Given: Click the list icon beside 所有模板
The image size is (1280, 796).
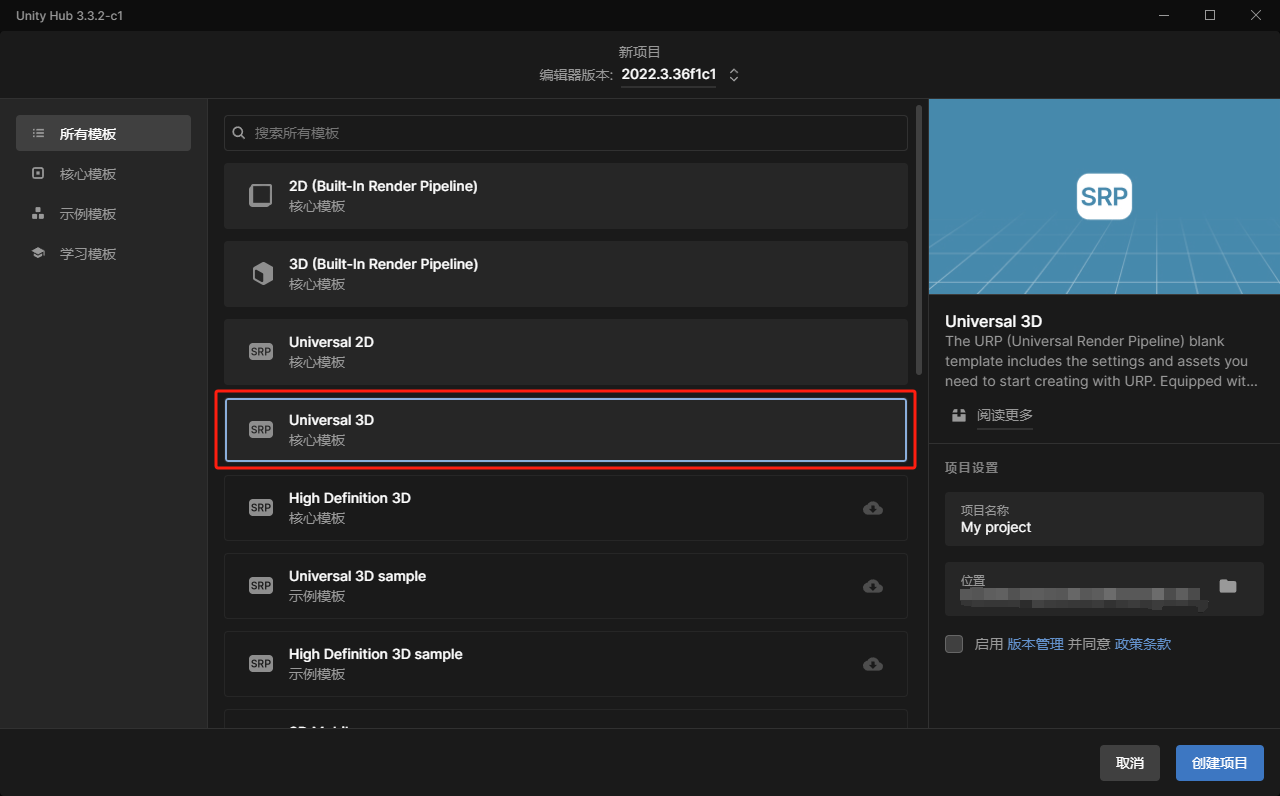Looking at the screenshot, I should pyautogui.click(x=38, y=133).
